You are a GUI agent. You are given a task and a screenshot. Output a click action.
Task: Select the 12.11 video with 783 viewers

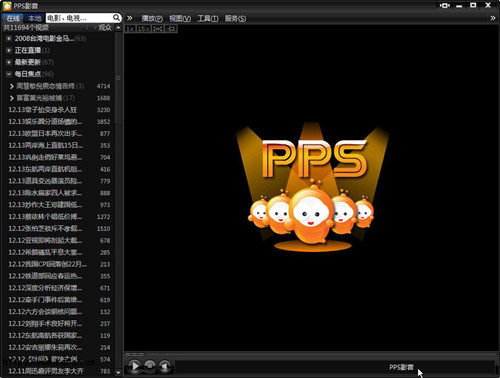coord(59,371)
